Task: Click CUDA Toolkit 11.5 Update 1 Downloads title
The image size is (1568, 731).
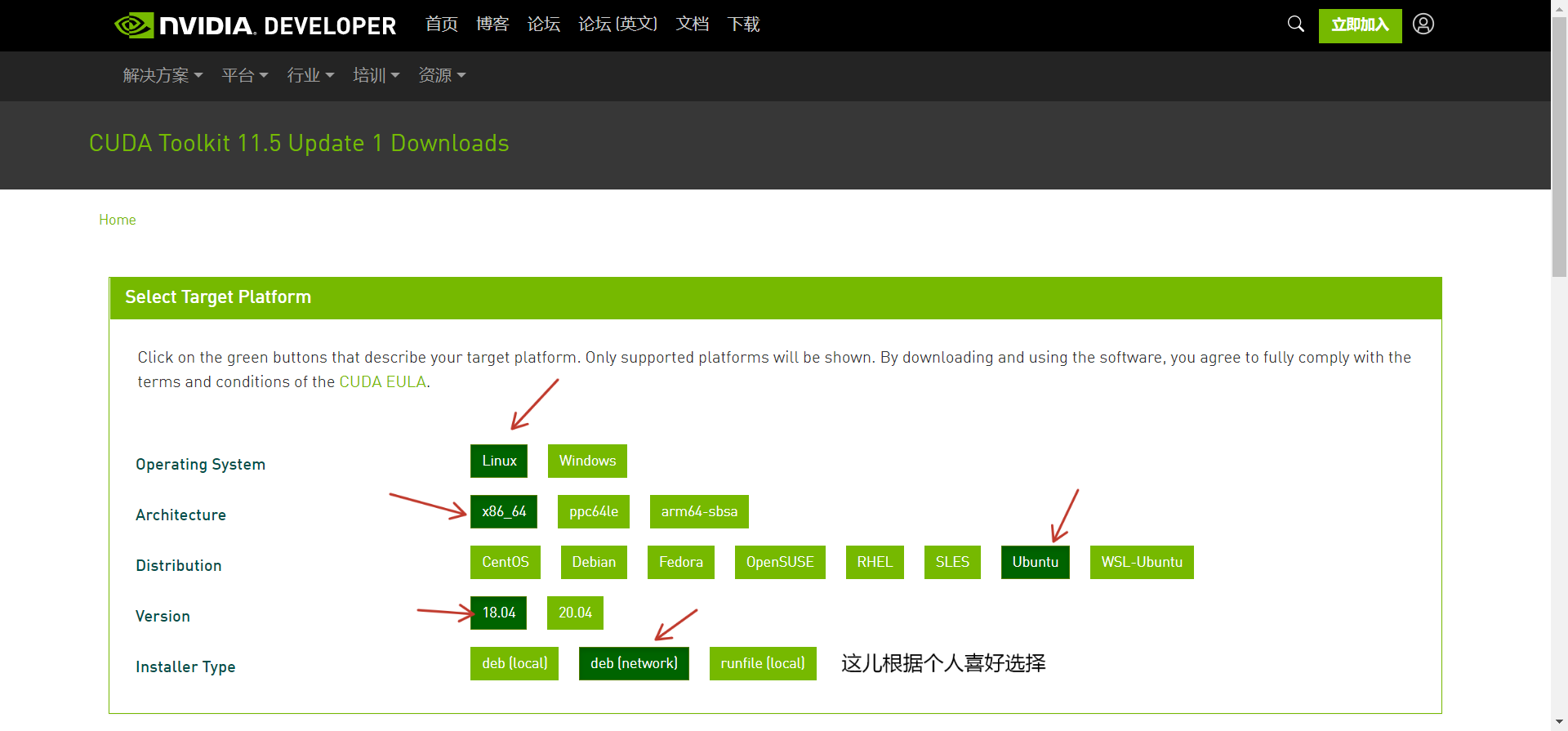Action: 299,143
